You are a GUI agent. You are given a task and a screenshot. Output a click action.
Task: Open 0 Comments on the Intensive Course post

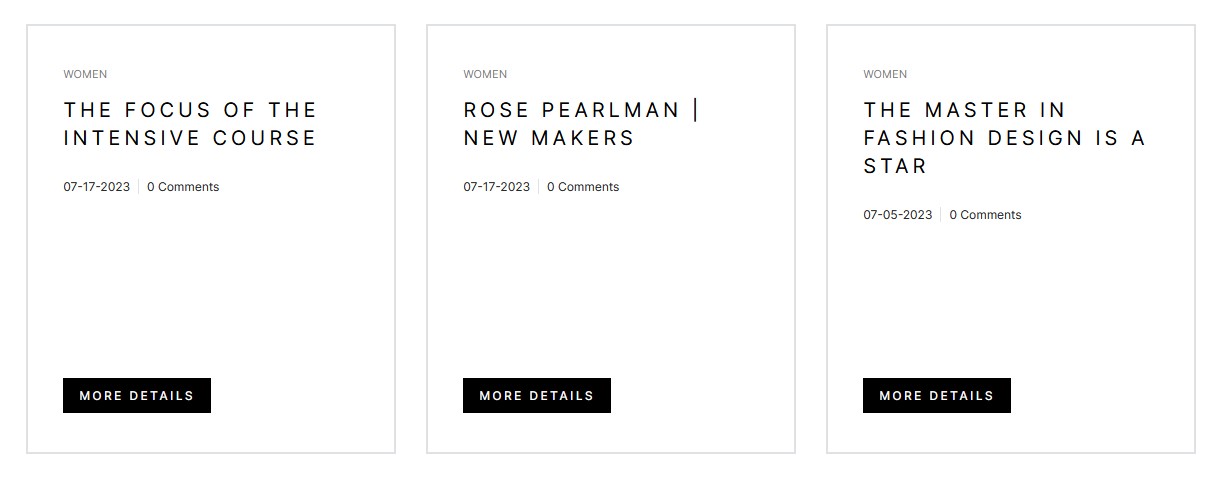point(183,187)
